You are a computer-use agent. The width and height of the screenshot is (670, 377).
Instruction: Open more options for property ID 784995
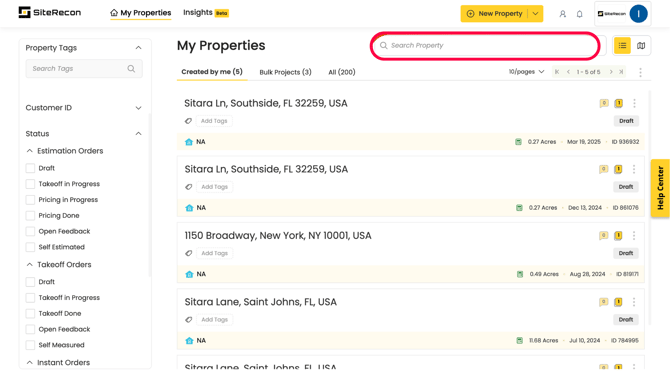tap(634, 302)
